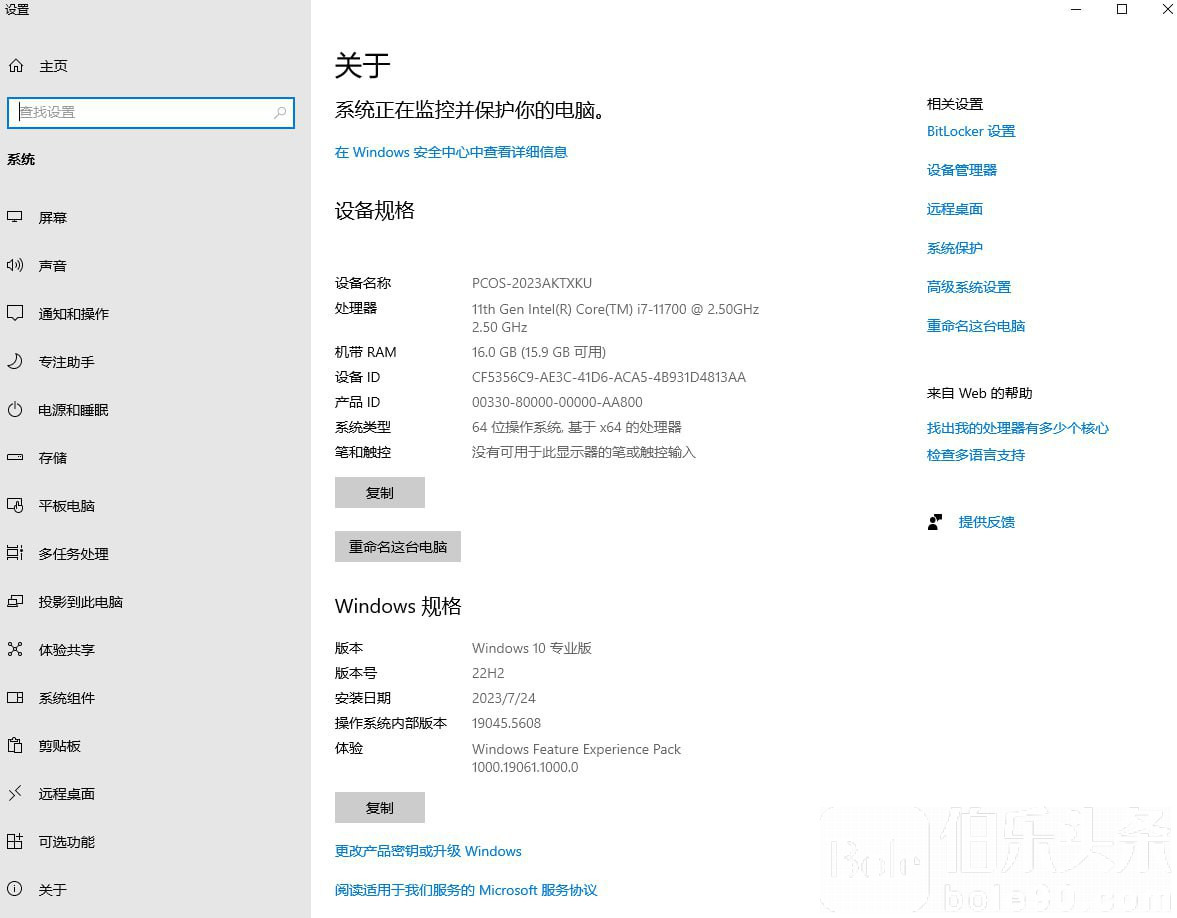
Task: Click the 查找设置 search input field
Action: pyautogui.click(x=140, y=113)
